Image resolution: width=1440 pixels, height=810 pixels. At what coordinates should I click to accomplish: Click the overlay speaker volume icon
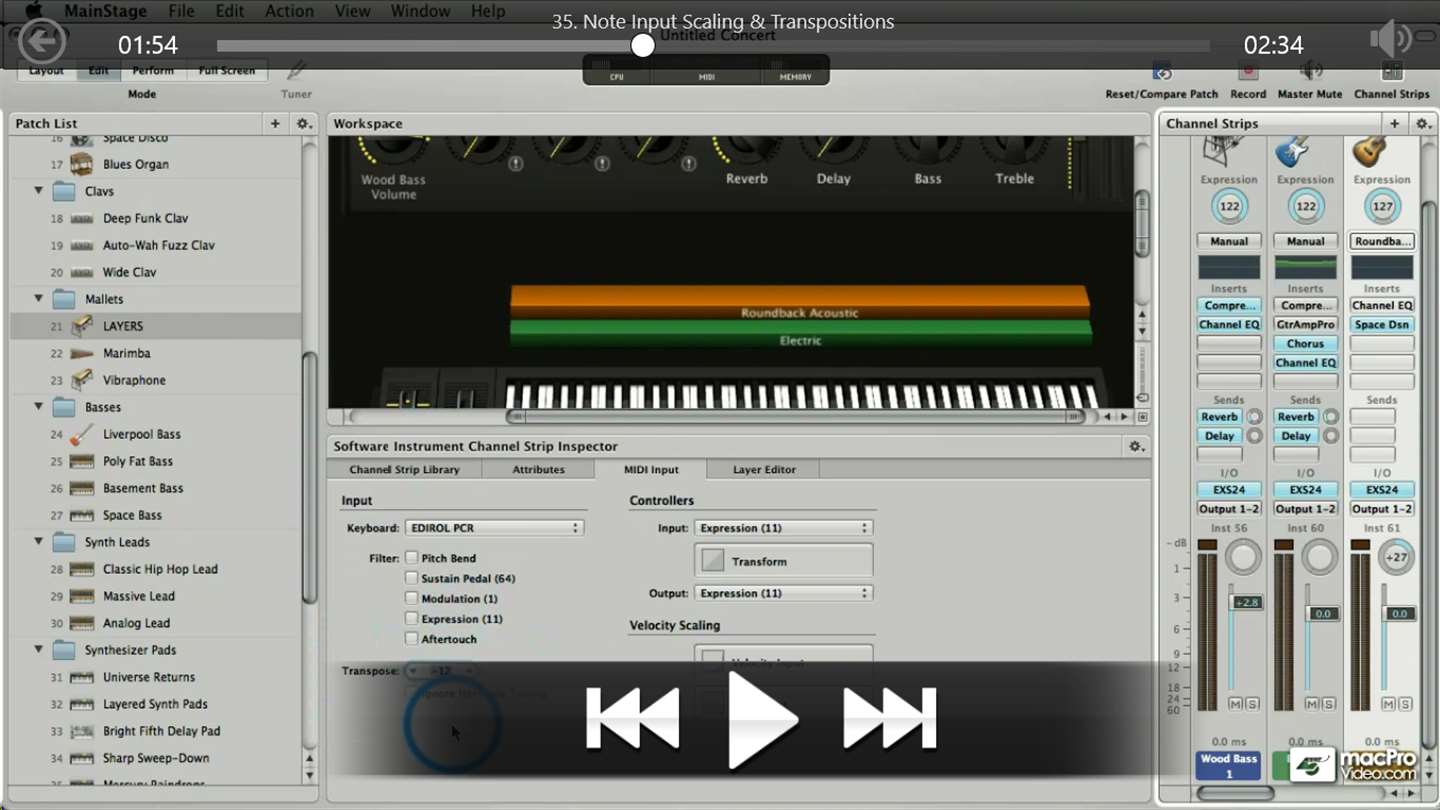[1391, 41]
